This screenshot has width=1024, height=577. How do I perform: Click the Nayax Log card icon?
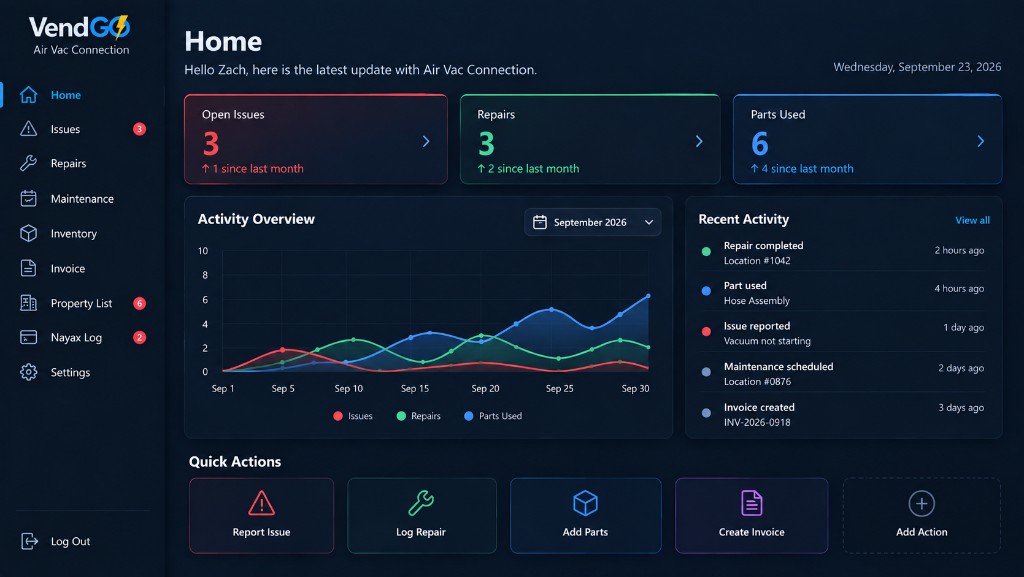point(28,337)
